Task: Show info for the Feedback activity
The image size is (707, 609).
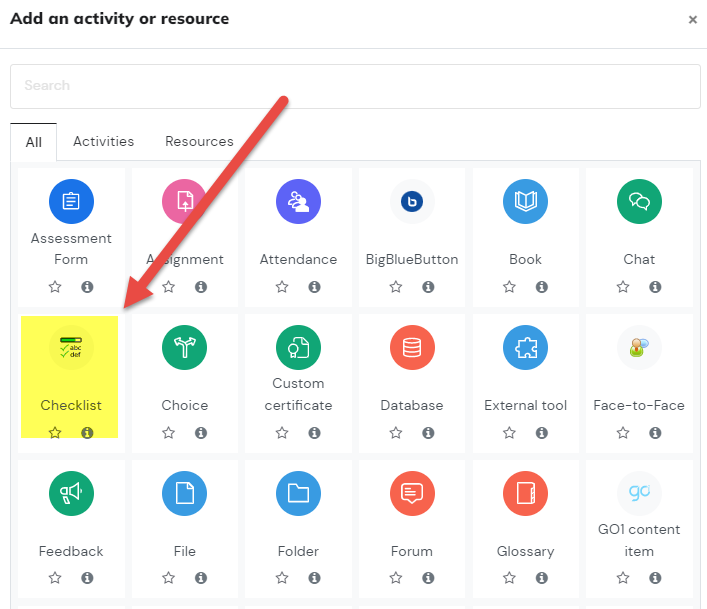Action: pyautogui.click(x=87, y=578)
